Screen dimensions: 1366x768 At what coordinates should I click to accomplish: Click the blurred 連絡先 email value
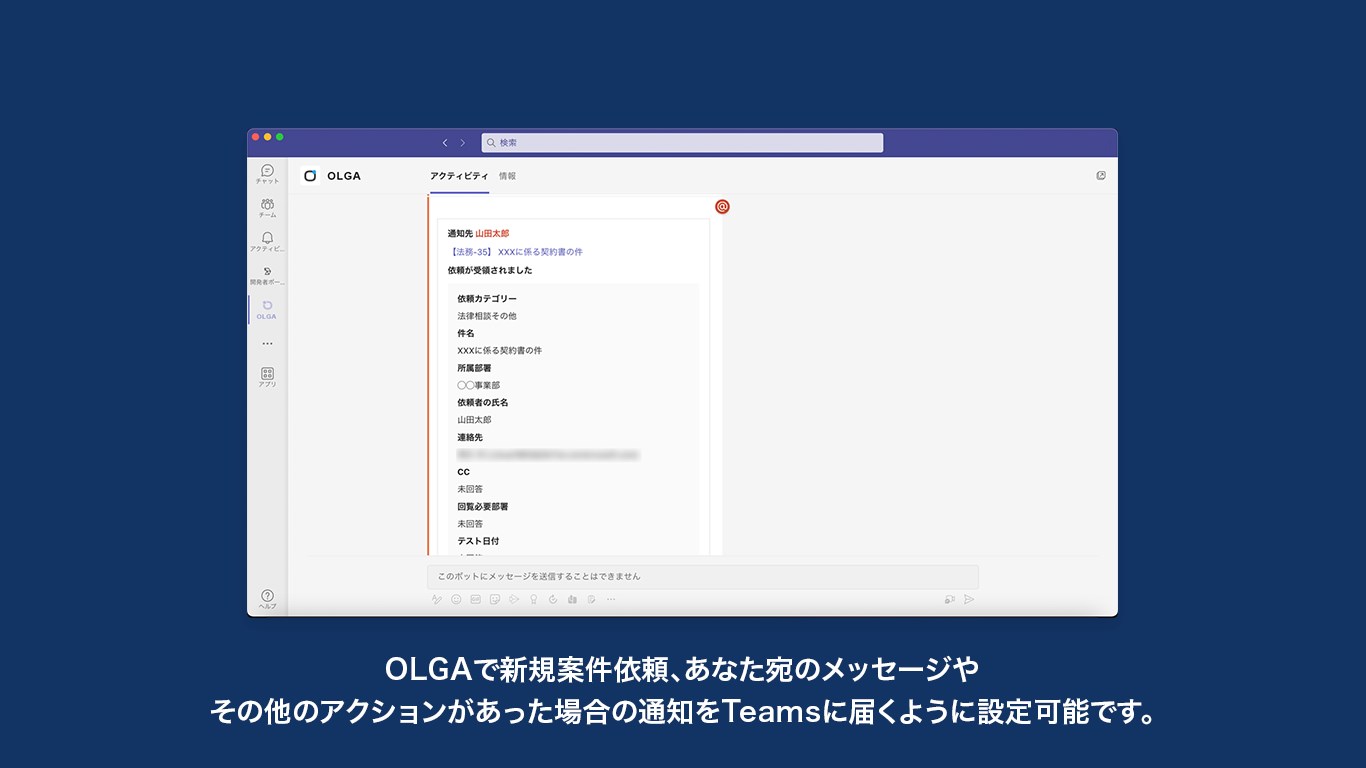(x=548, y=454)
